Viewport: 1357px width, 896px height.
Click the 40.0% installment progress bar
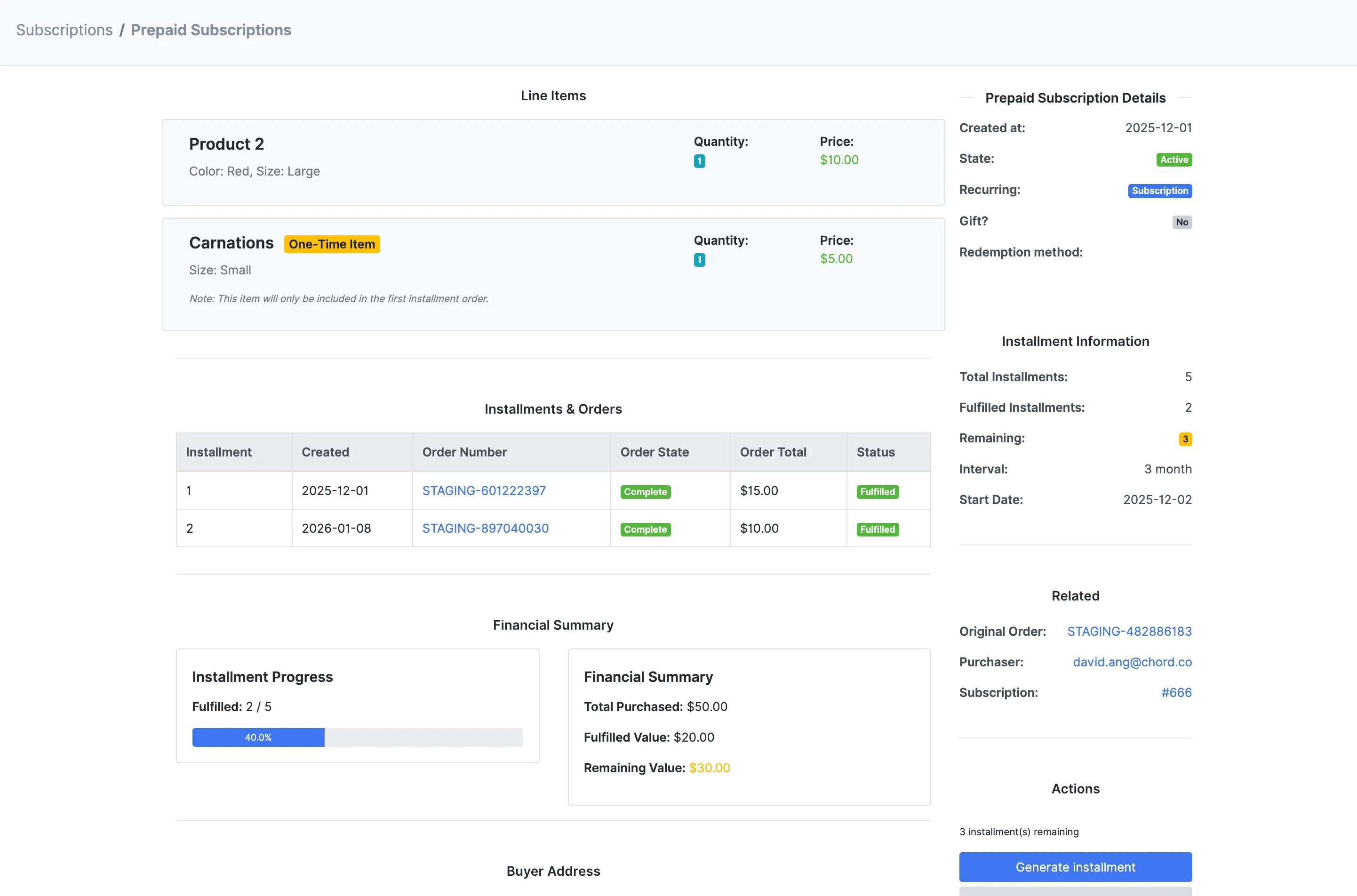click(258, 737)
